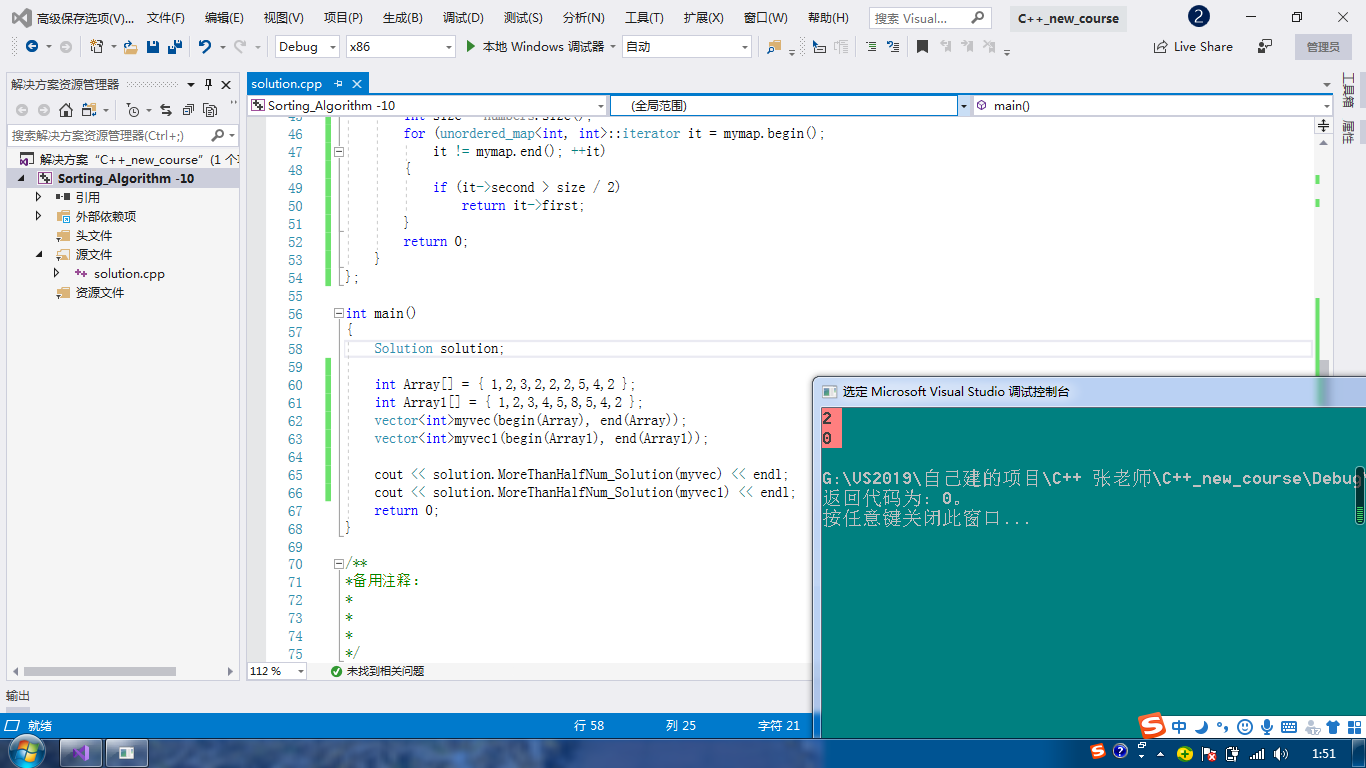Open the x86 platform dropdown
The height and width of the screenshot is (768, 1366).
tap(448, 47)
